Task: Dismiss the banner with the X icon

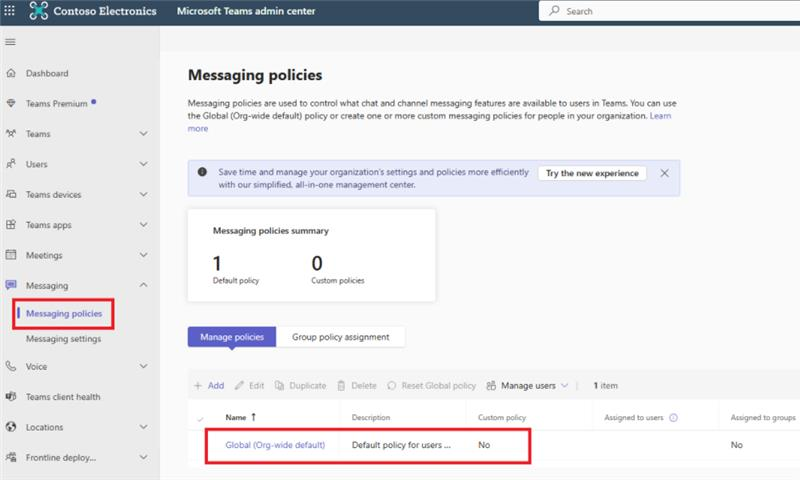Action: pos(664,173)
